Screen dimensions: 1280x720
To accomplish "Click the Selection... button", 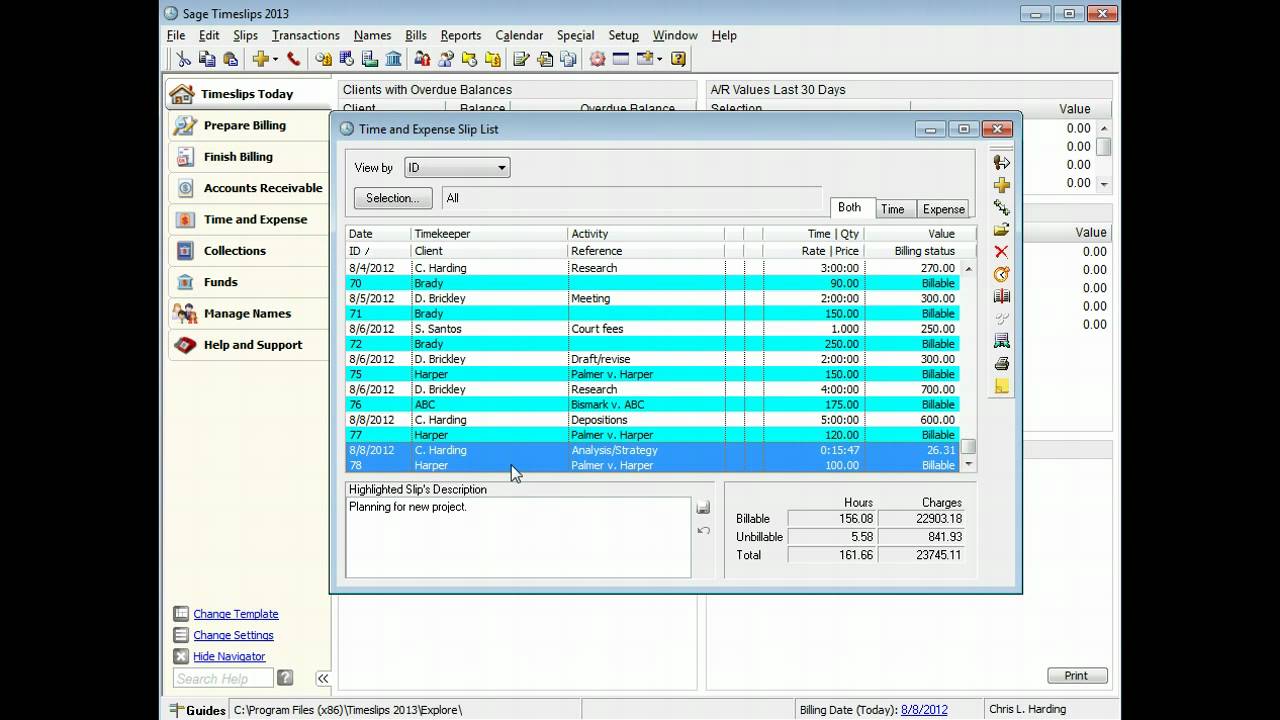I will 393,198.
